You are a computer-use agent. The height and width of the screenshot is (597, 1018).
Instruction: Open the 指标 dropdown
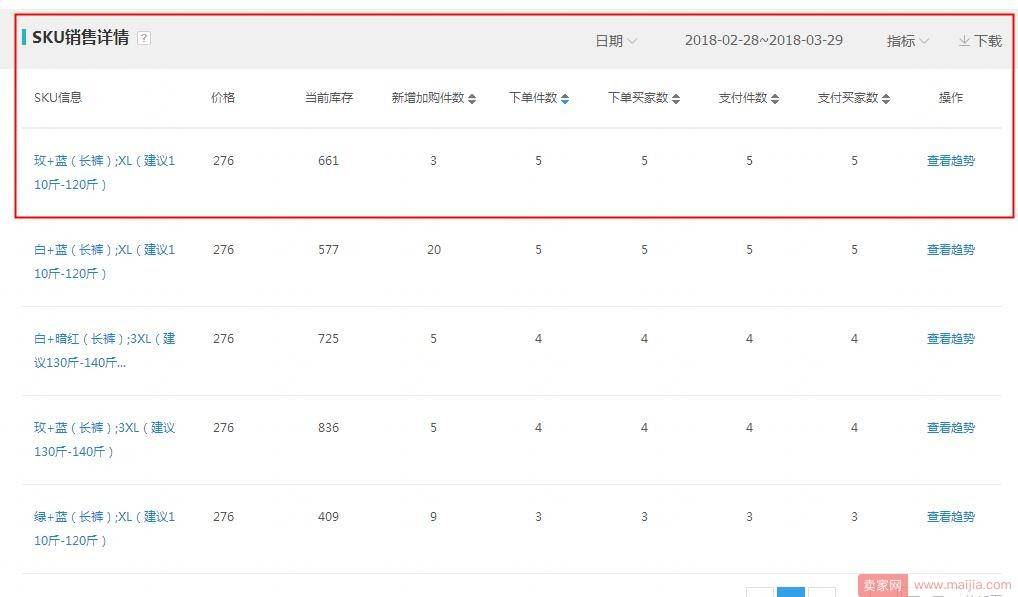(x=907, y=41)
